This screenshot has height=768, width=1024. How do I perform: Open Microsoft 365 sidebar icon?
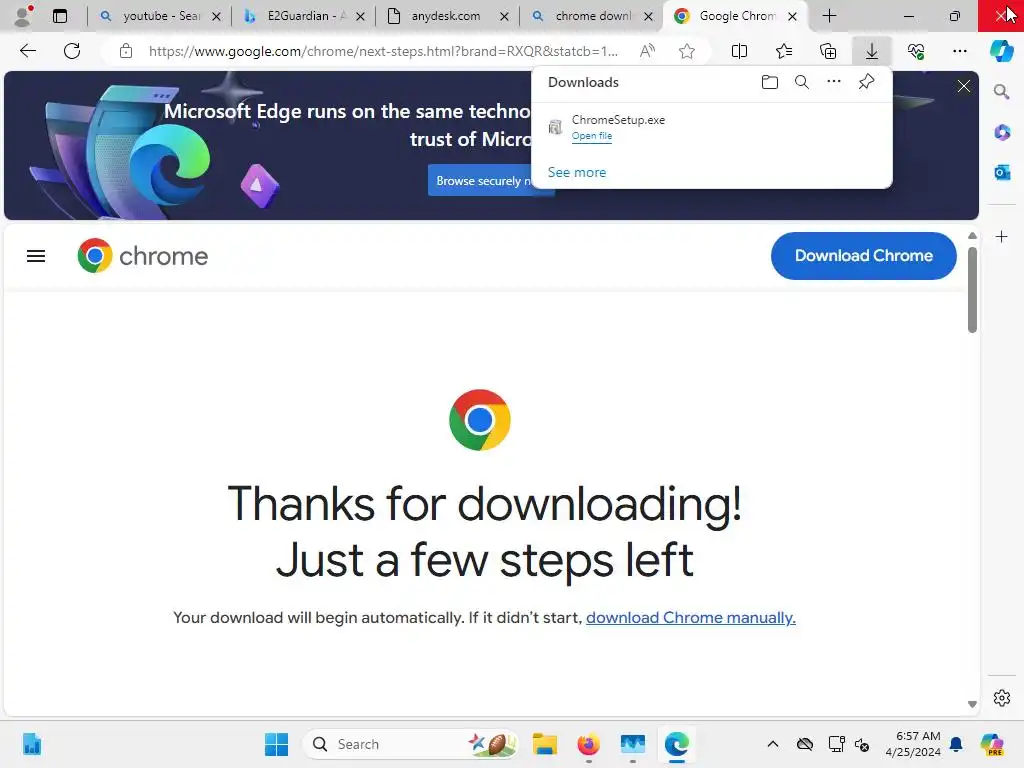coord(1001,132)
